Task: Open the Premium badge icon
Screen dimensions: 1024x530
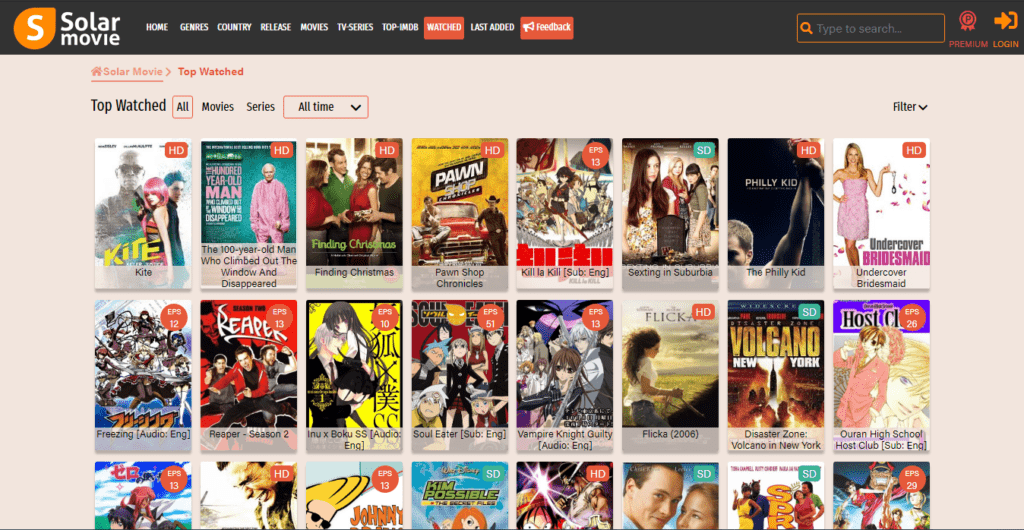Action: coord(968,22)
